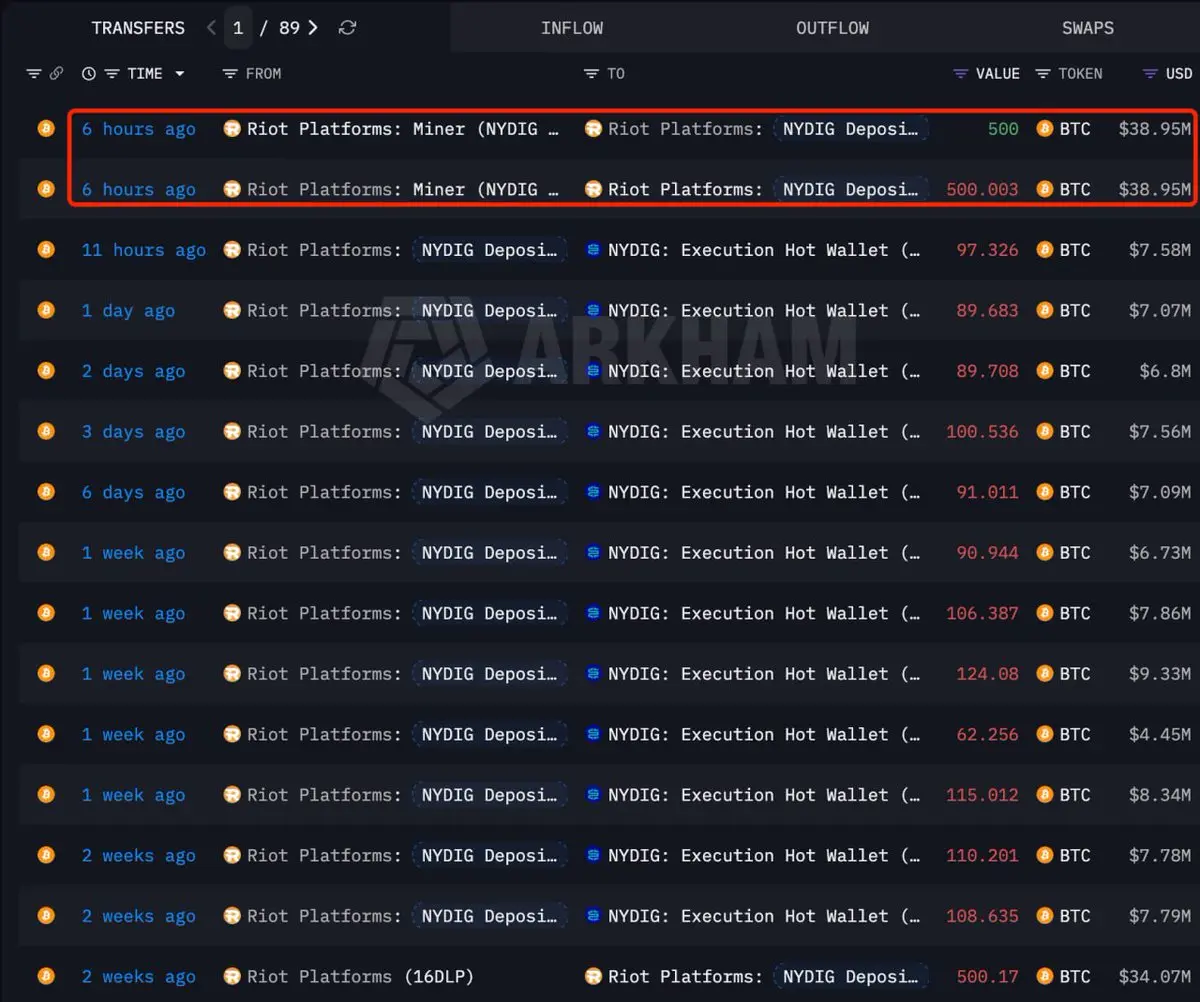The width and height of the screenshot is (1200, 1002).
Task: Switch to the INFLOW tab
Action: click(572, 28)
